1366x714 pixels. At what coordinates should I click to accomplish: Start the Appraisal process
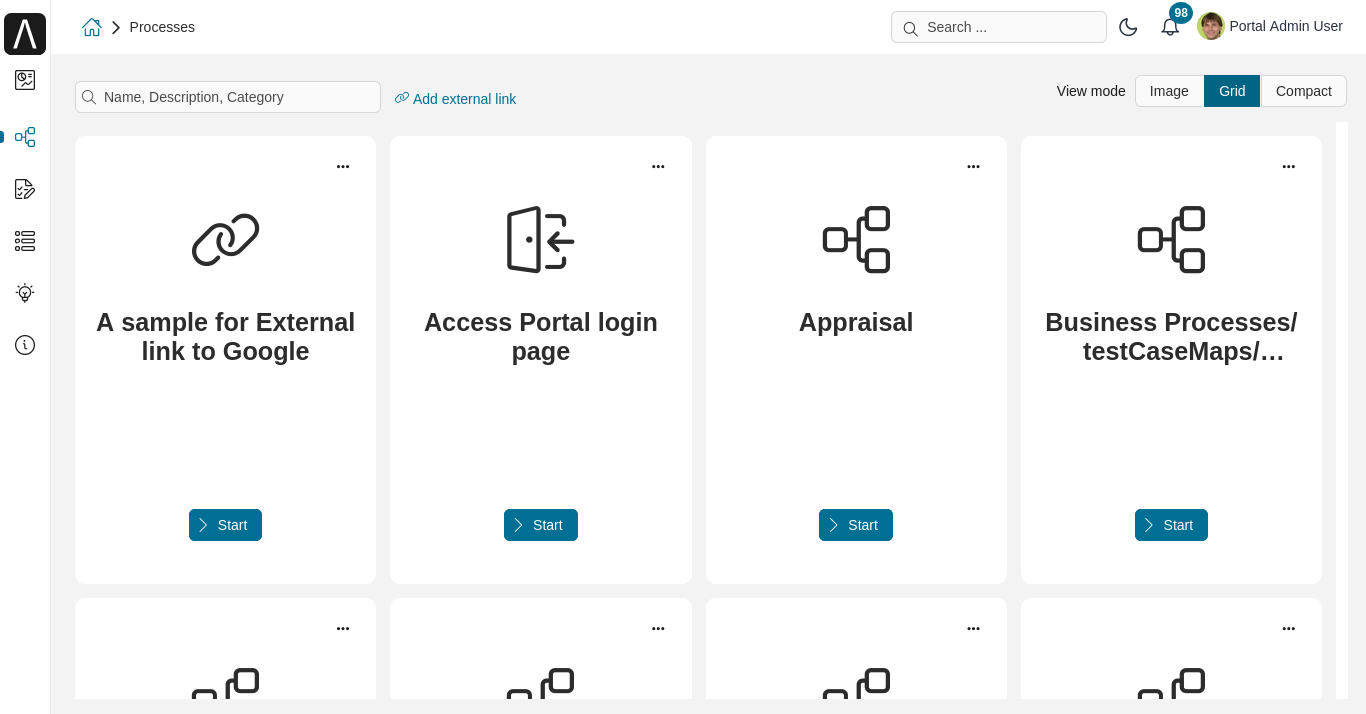856,525
